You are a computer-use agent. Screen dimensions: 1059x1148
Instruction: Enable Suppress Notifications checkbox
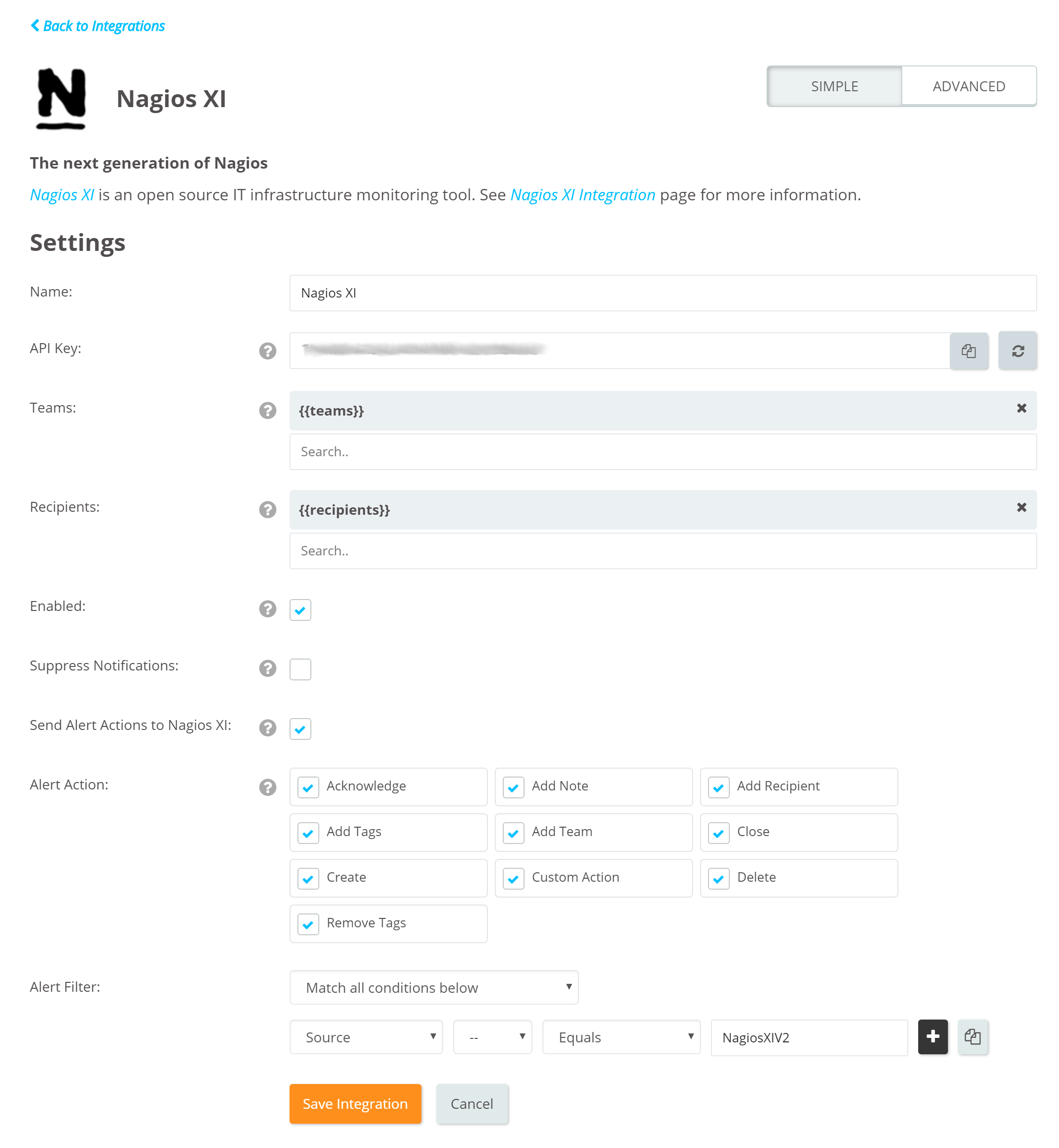(x=300, y=669)
